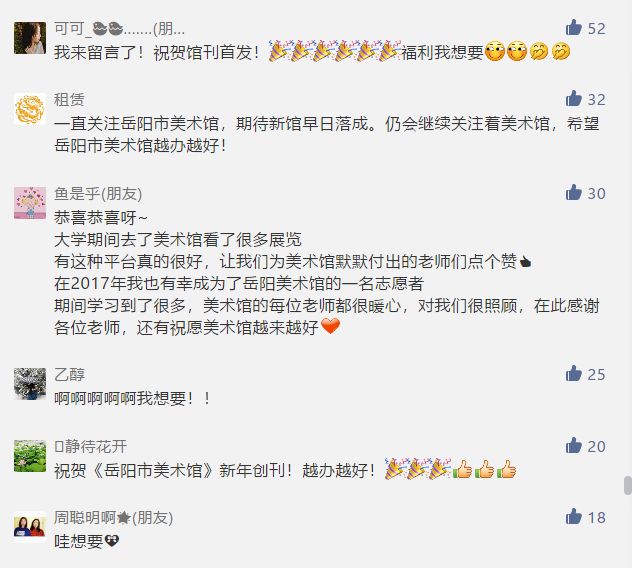Screen dimensions: 632x568
Task: Open 乙醇's profile picture
Action: point(30,384)
